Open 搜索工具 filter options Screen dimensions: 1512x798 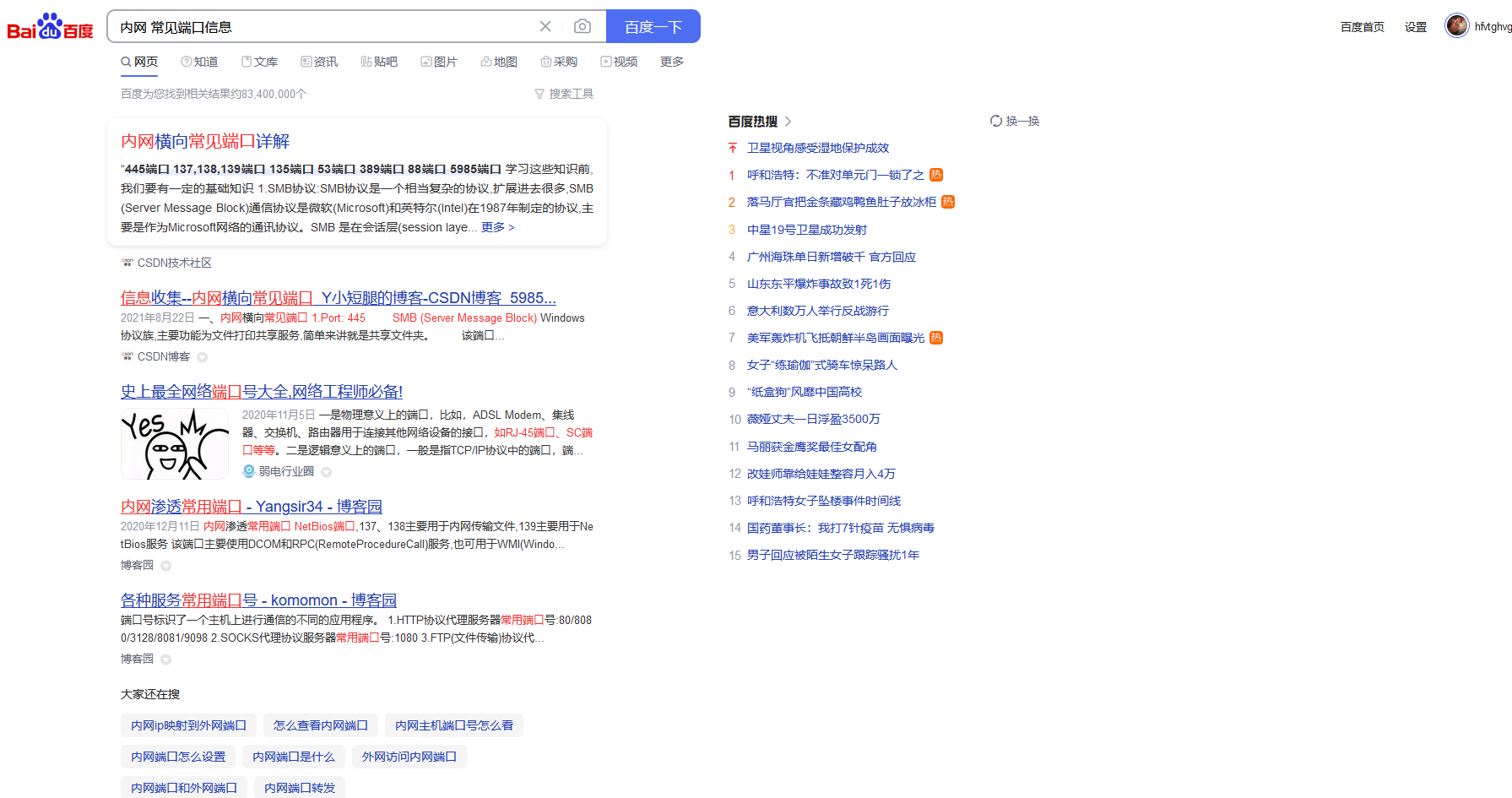click(564, 94)
